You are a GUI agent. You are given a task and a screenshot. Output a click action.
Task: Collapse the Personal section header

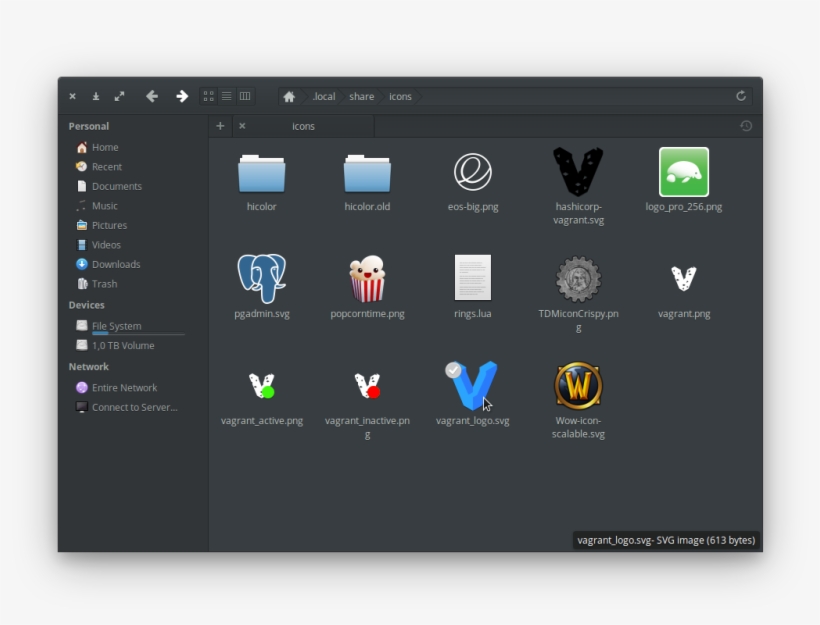[x=88, y=126]
